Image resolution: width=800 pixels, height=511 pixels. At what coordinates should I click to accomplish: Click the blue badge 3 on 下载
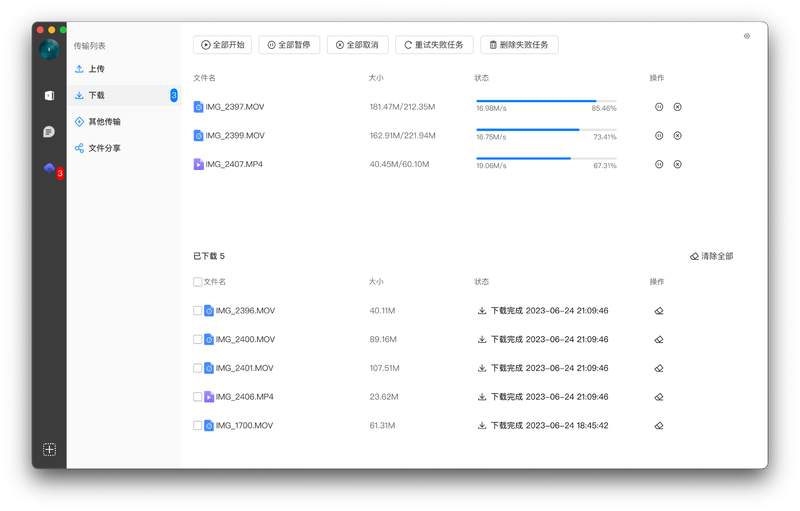[174, 95]
